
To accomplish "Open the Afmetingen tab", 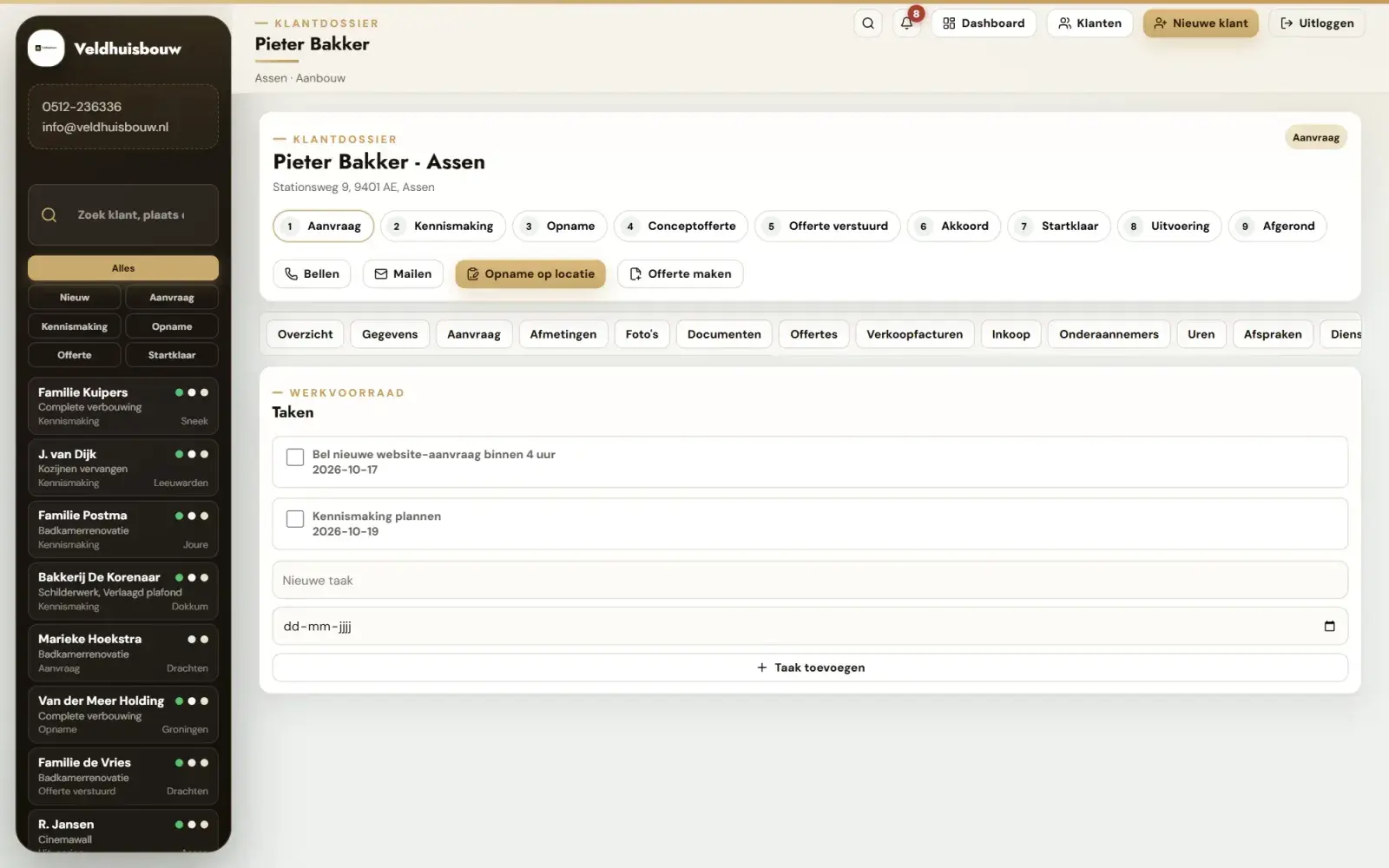I will coord(563,334).
